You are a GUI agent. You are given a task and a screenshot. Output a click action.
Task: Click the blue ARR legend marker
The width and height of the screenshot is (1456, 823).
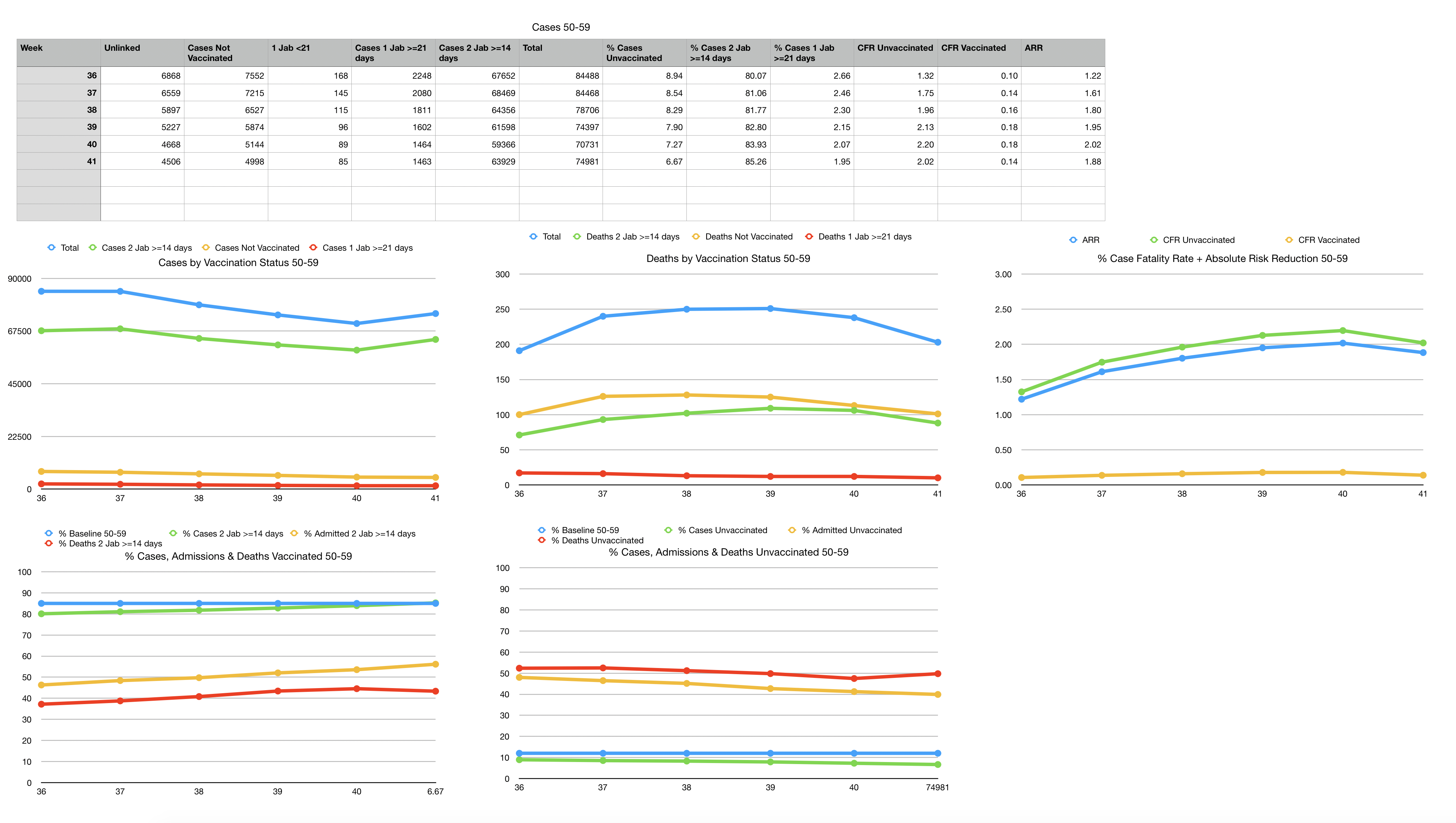tap(1073, 240)
